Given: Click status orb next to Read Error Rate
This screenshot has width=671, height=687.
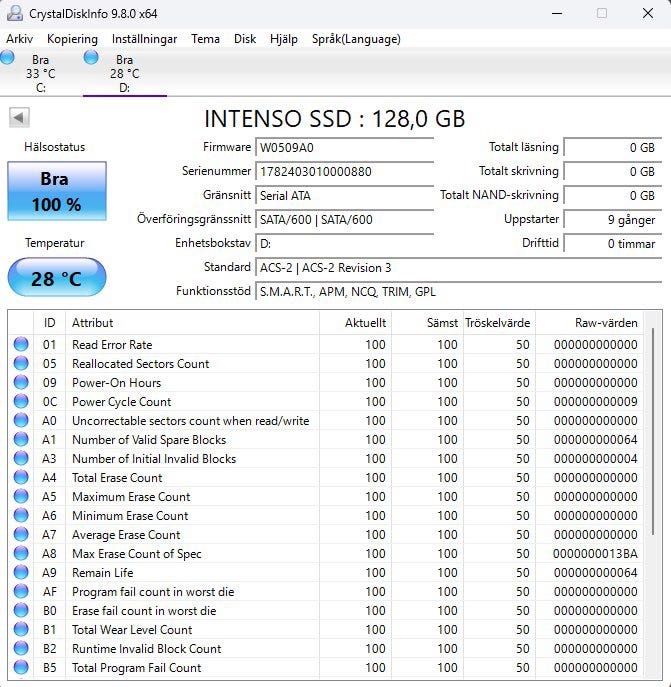Looking at the screenshot, I should tap(21, 345).
